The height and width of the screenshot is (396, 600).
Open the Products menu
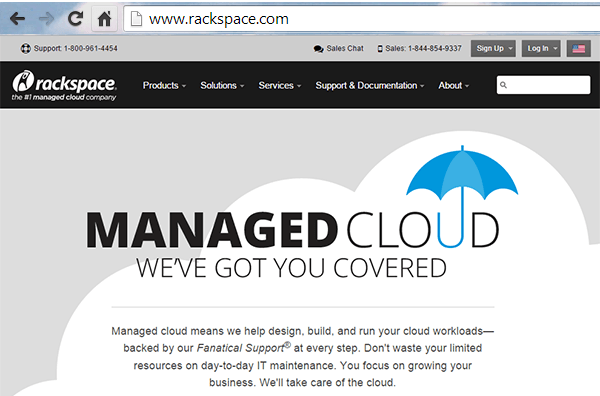[164, 85]
